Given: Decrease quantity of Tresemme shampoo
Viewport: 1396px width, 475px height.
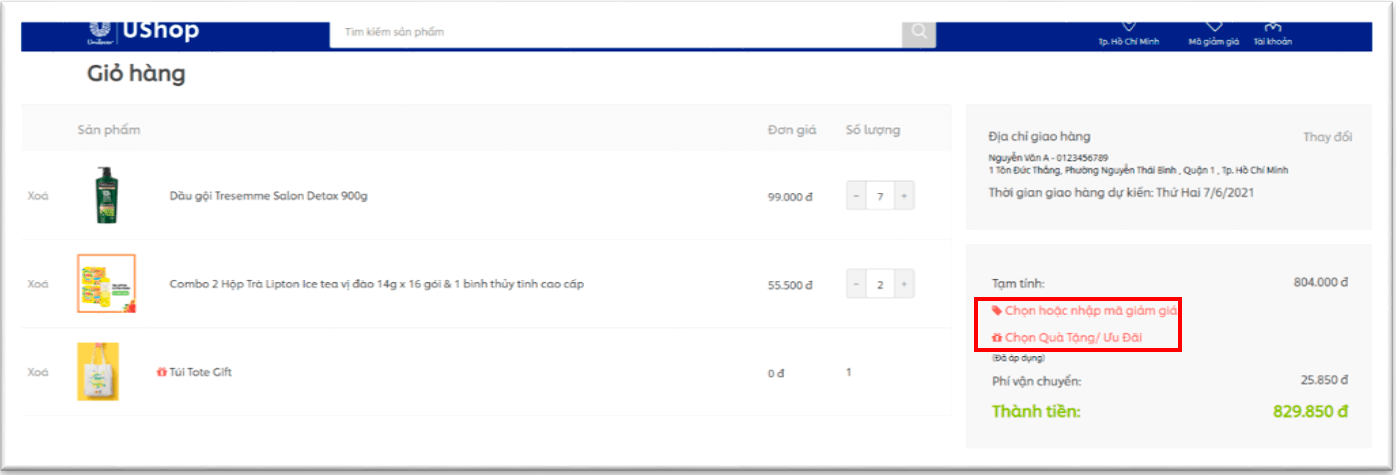Looking at the screenshot, I should 856,196.
